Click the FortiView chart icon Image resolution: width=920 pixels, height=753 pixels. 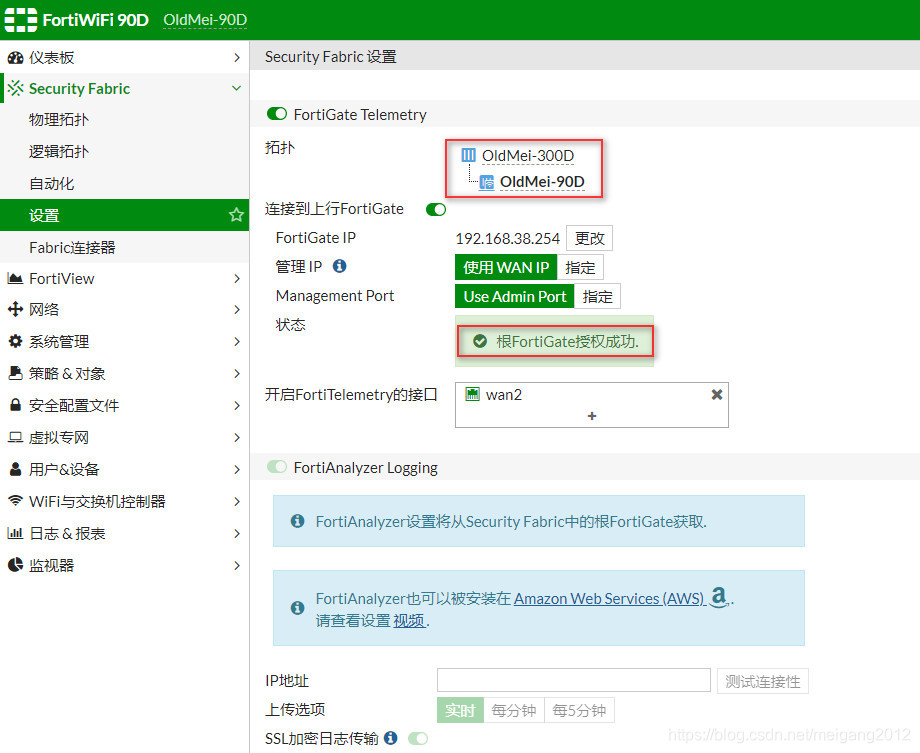coord(15,278)
